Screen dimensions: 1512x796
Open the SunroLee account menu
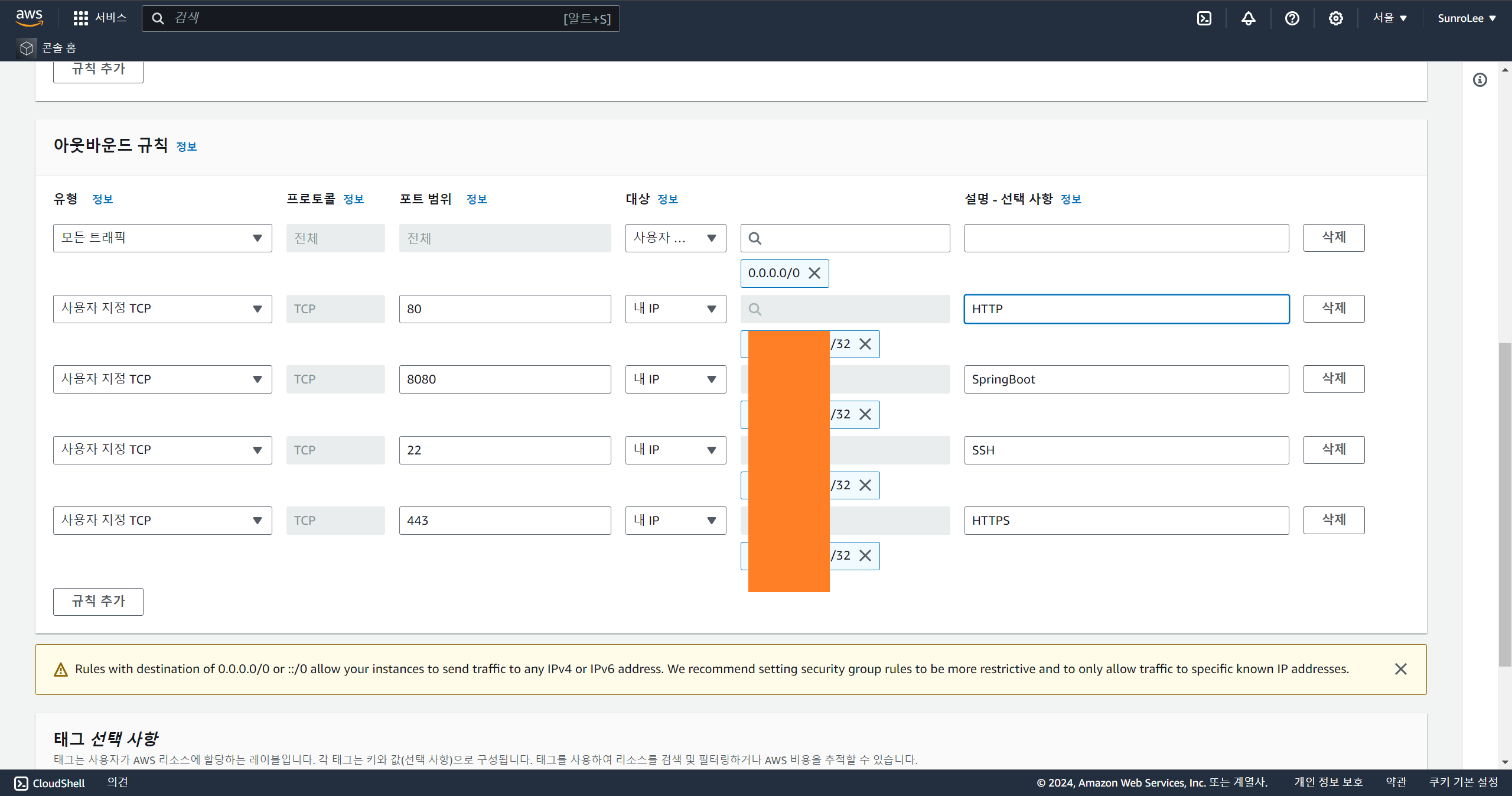1467,18
